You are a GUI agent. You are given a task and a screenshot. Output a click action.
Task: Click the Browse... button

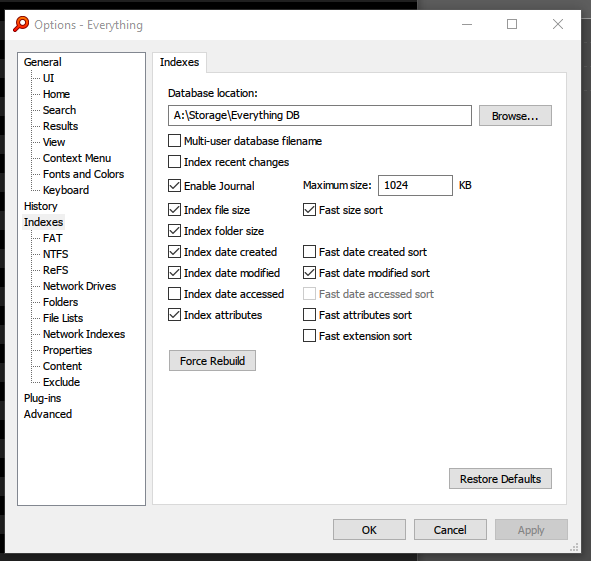tap(515, 116)
